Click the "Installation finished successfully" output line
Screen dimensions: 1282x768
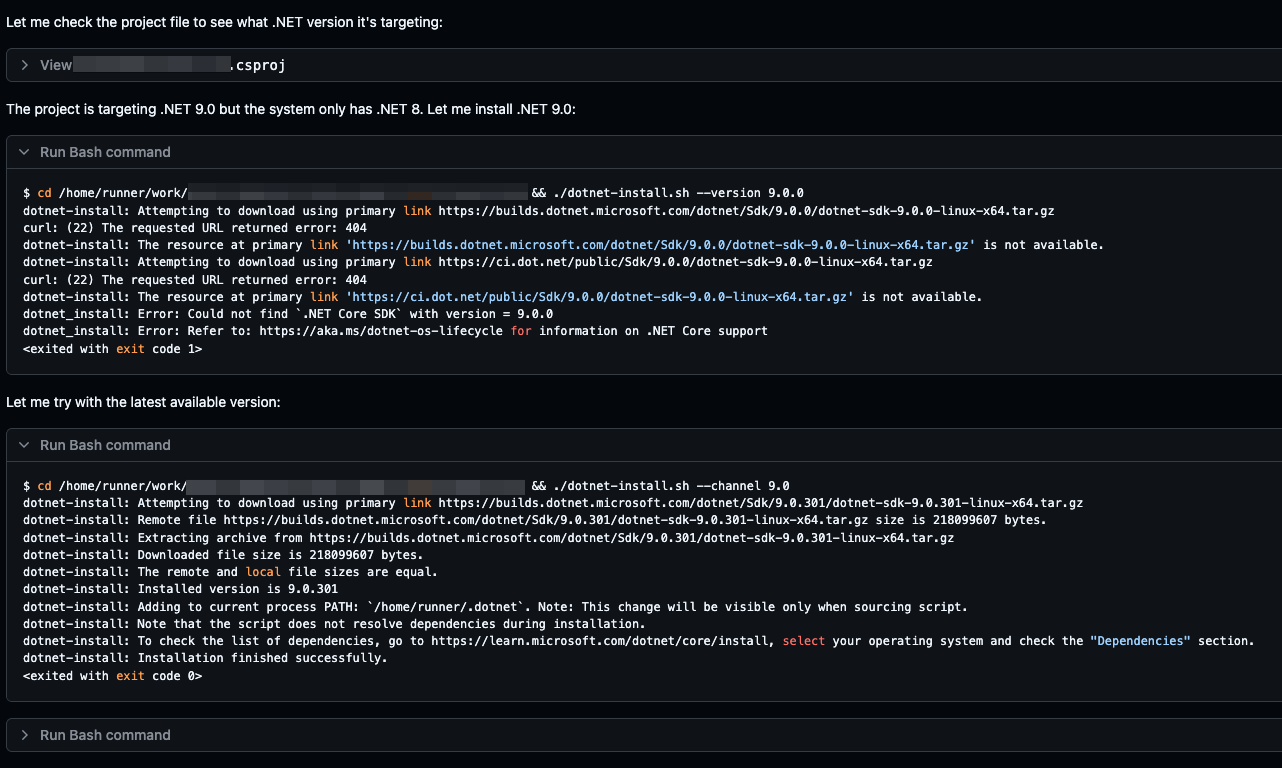pos(262,658)
